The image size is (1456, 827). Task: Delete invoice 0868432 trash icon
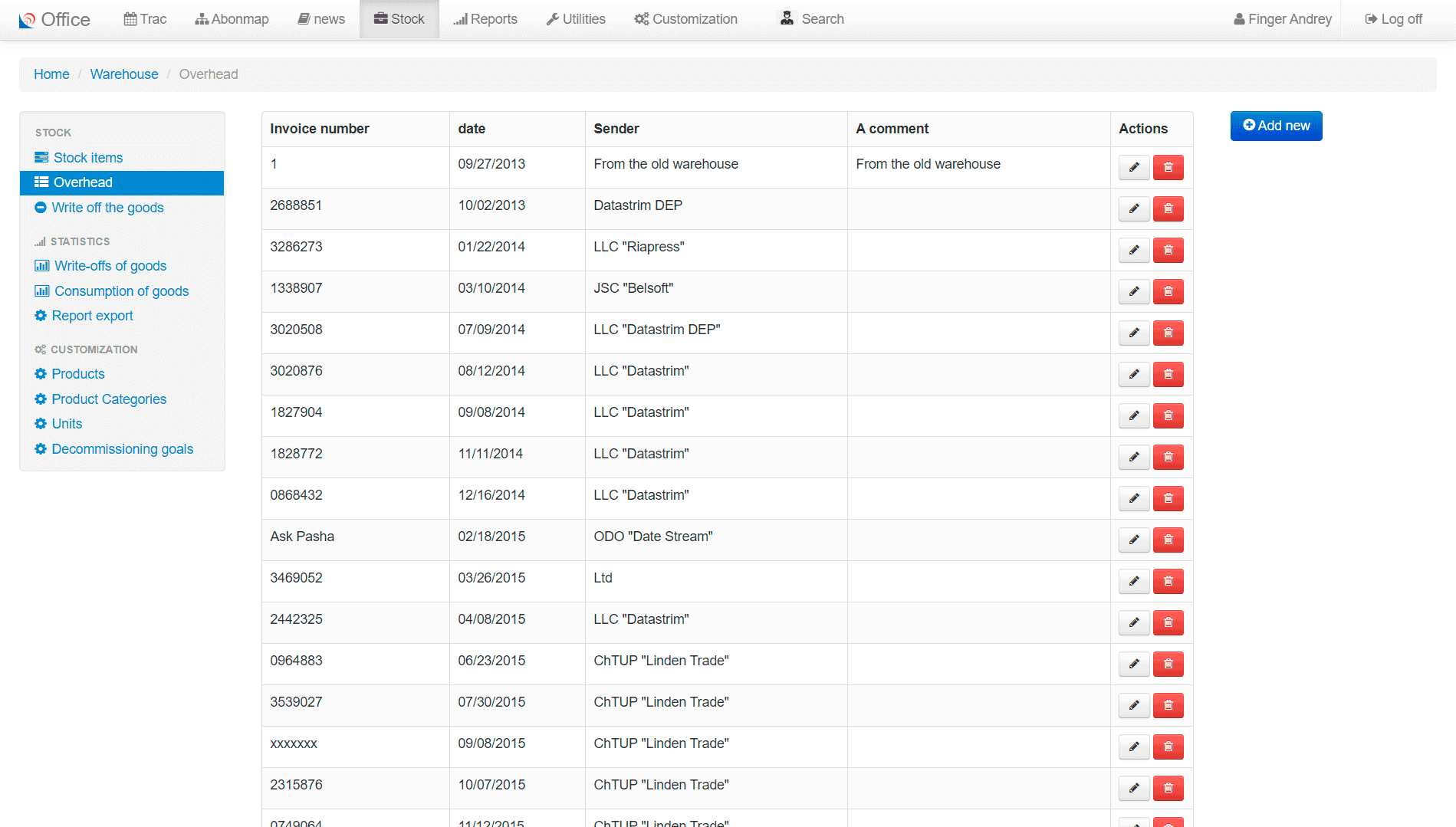pos(1168,498)
